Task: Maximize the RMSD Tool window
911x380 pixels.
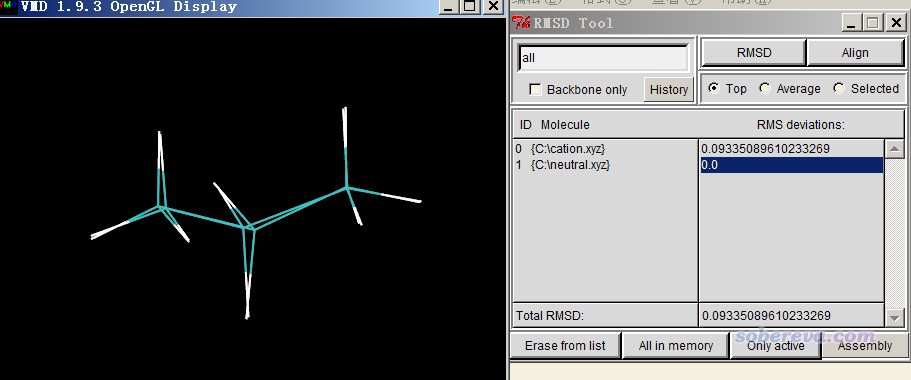Action: pos(872,23)
